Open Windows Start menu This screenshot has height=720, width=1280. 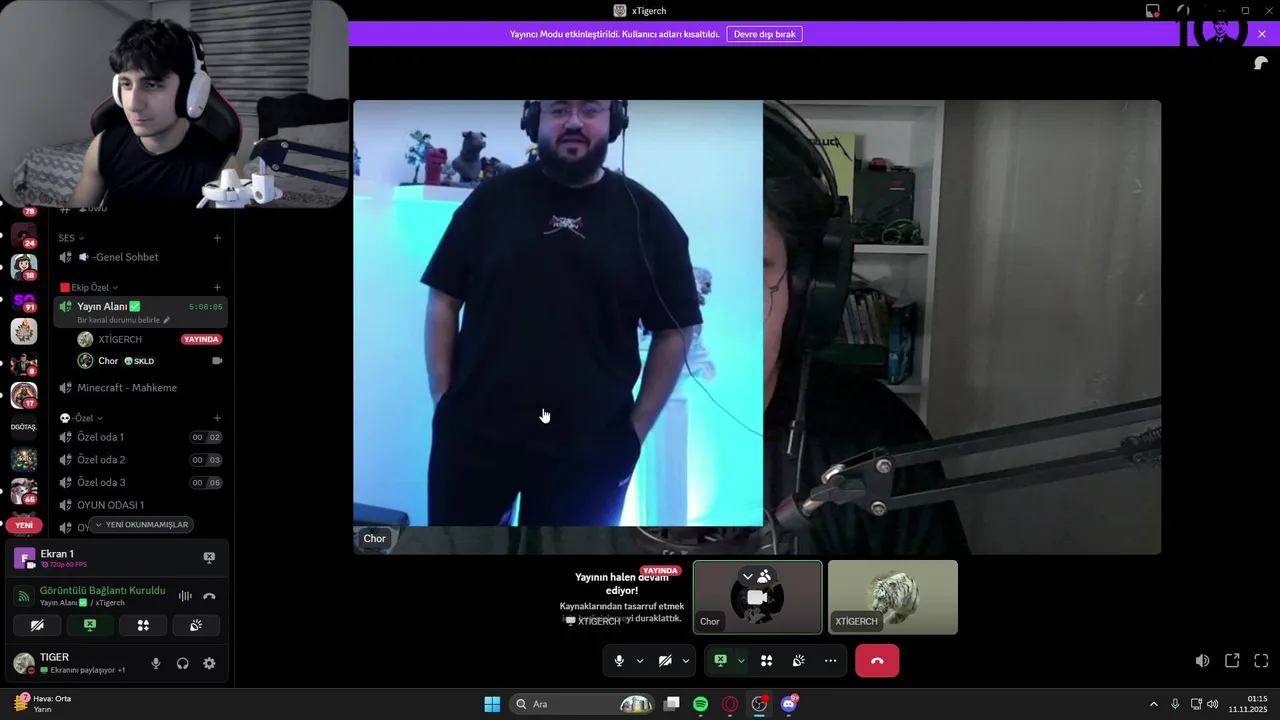point(492,704)
